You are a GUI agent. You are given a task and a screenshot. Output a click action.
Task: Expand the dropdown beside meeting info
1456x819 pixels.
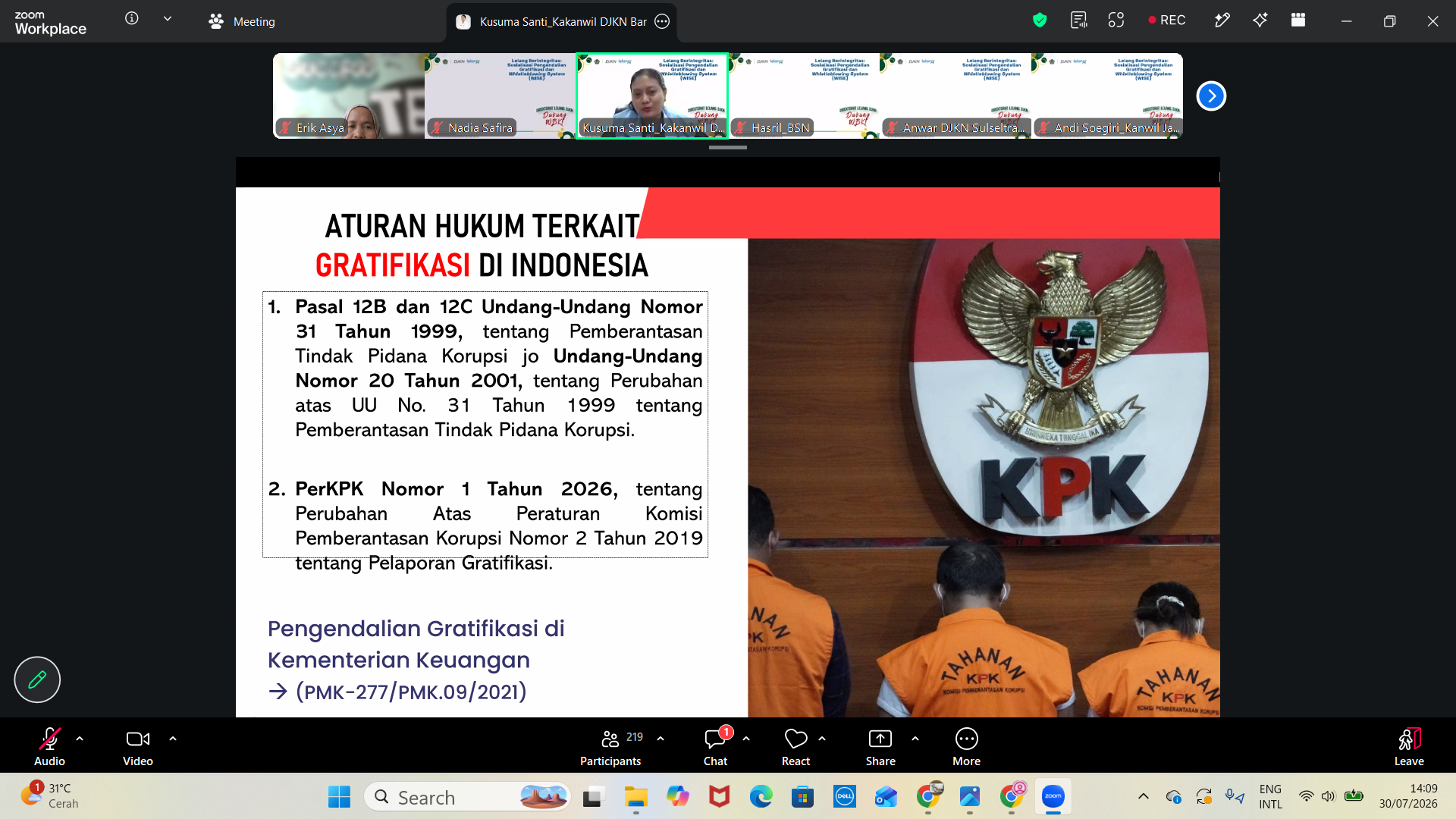(x=168, y=18)
